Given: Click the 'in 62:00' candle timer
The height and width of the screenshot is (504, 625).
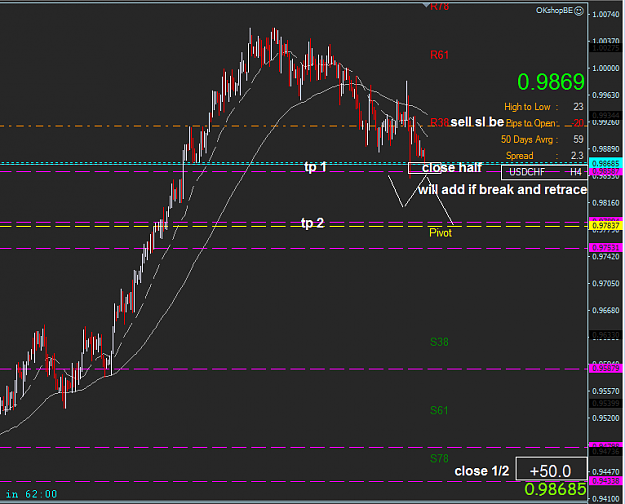Looking at the screenshot, I should (x=31, y=494).
